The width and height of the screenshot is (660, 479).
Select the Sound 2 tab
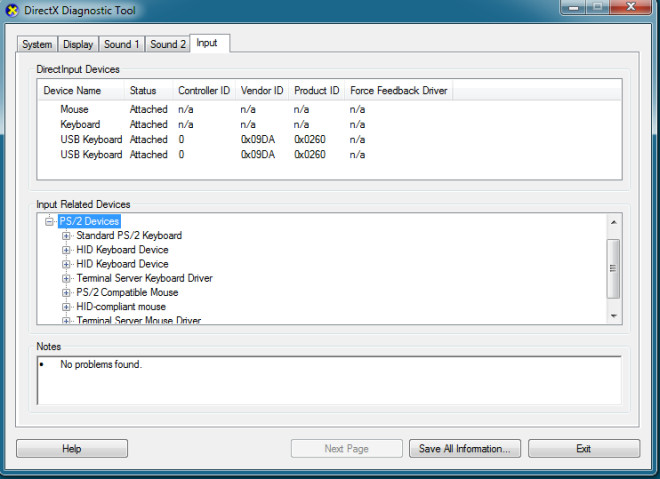click(x=168, y=44)
